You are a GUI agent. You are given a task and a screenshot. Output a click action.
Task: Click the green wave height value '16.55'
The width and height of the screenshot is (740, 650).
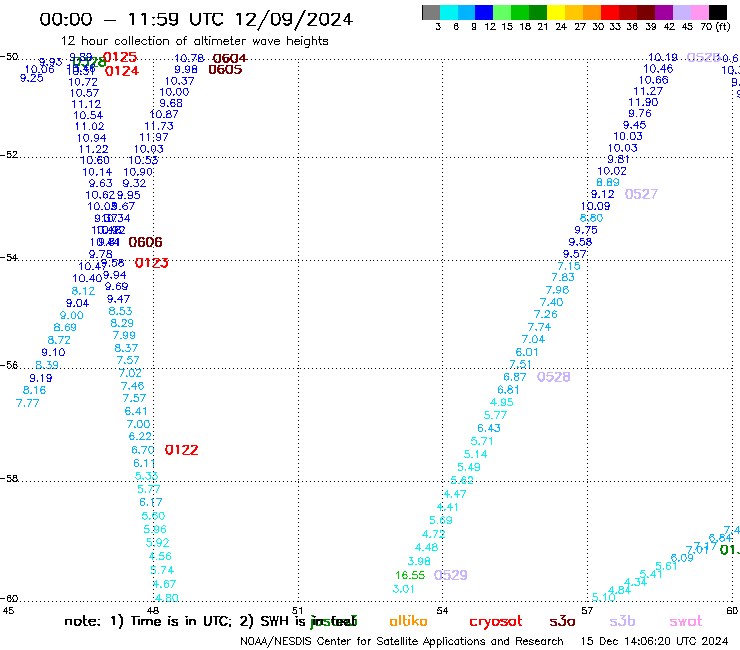click(x=410, y=575)
